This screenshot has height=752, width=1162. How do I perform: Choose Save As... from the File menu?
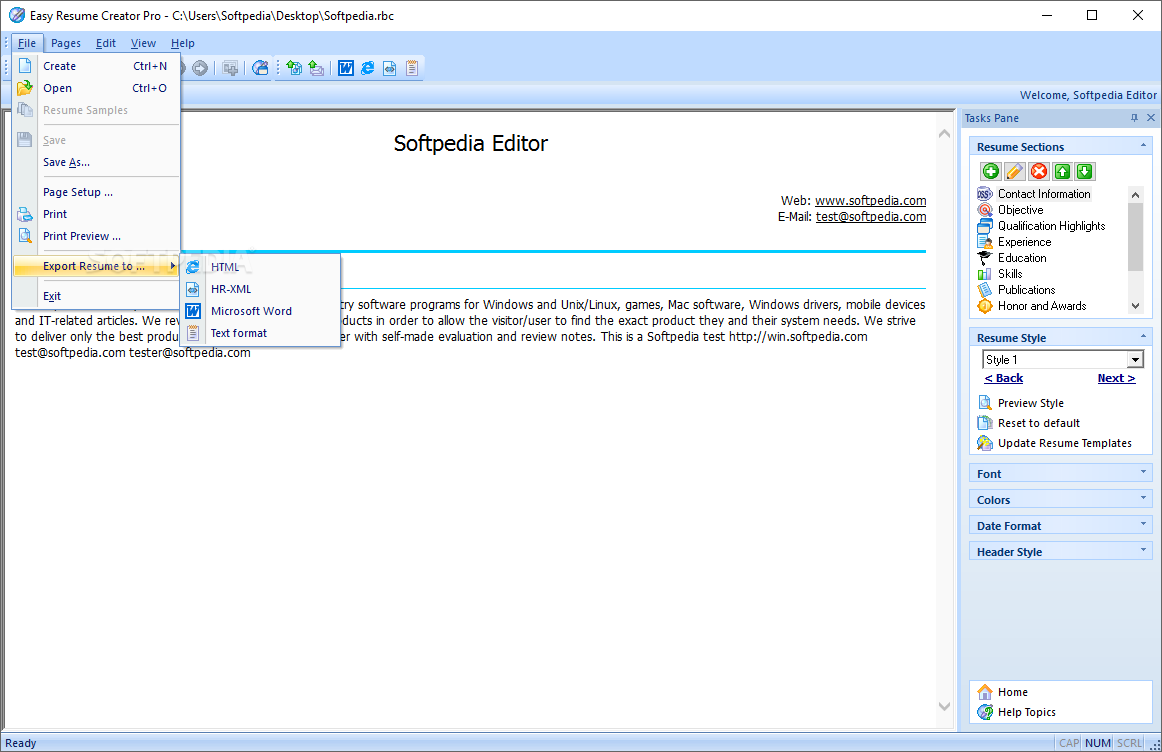pos(96,162)
